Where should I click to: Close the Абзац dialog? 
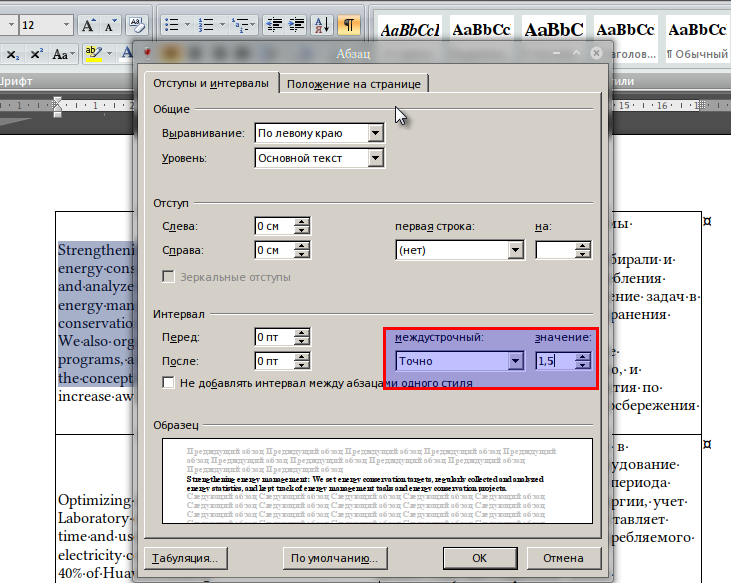[x=596, y=53]
